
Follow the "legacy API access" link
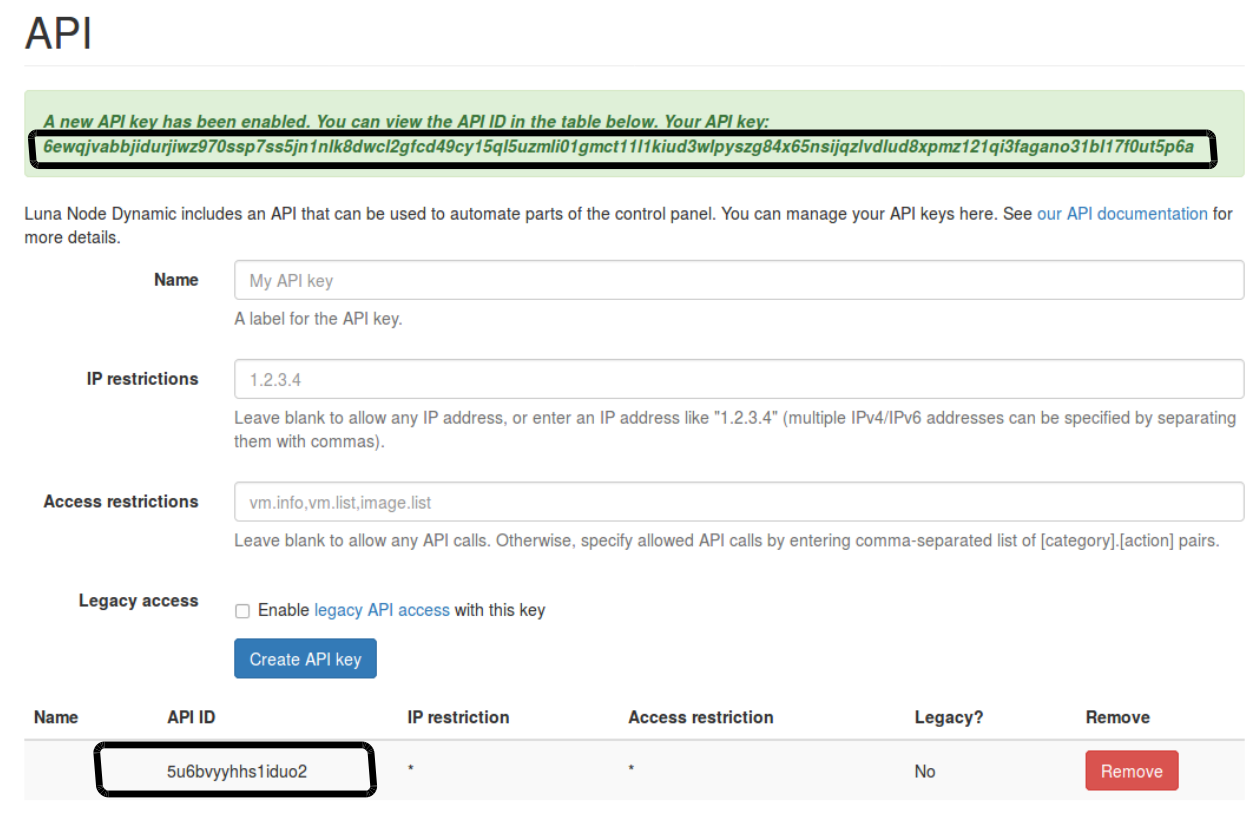coord(382,610)
